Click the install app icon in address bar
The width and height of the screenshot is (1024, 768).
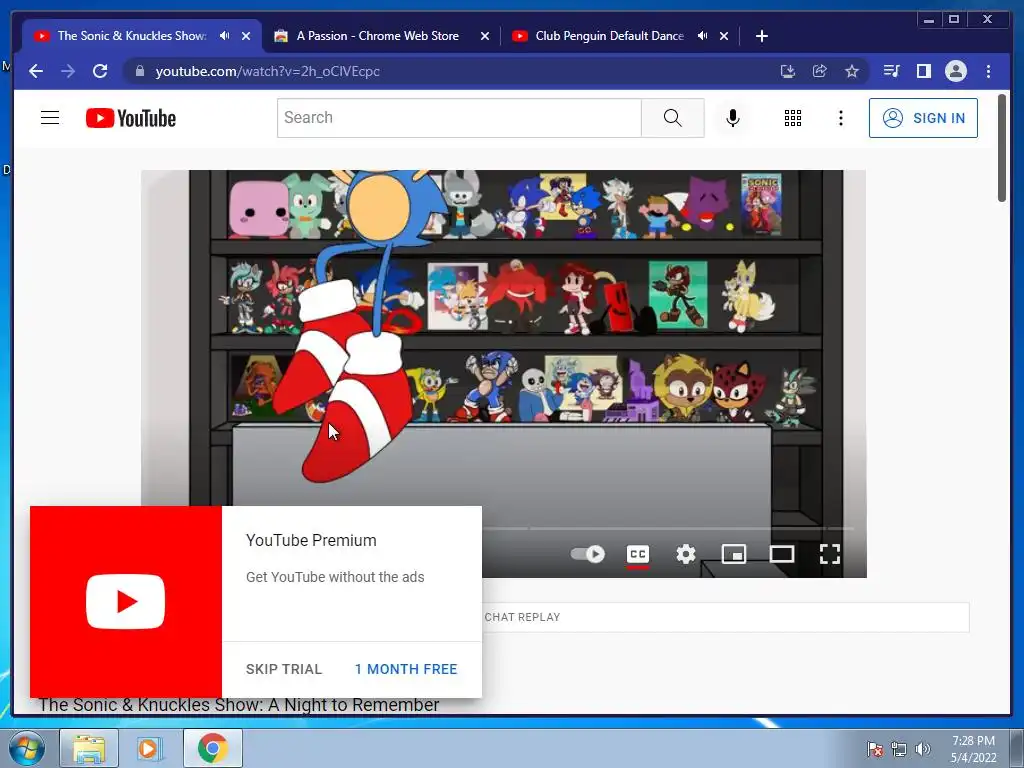click(x=788, y=71)
